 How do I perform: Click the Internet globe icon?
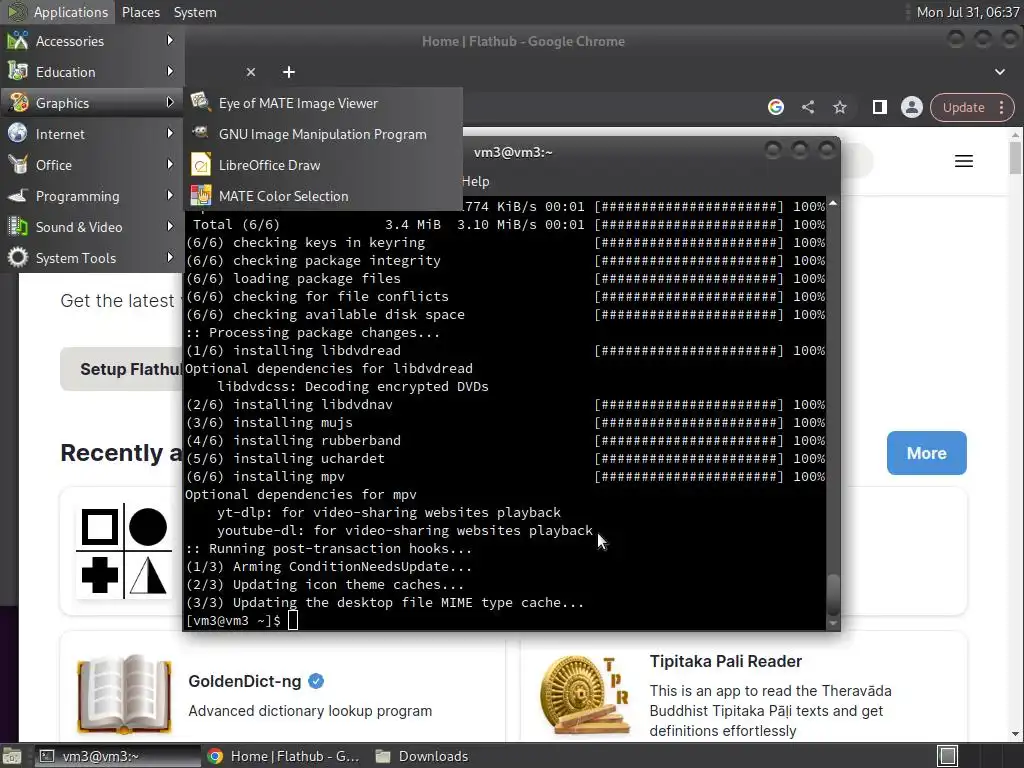click(x=18, y=133)
